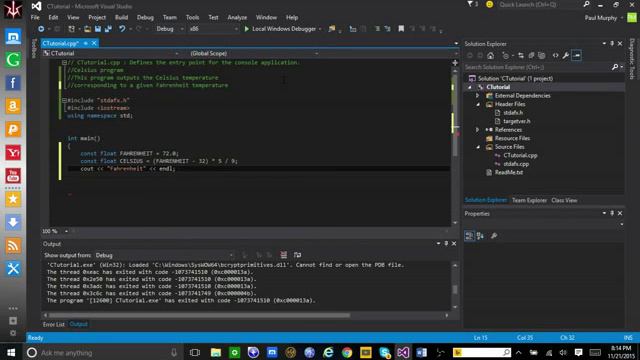The image size is (640, 360).
Task: Click the Categorized icon in Properties panel
Action: click(x=469, y=236)
